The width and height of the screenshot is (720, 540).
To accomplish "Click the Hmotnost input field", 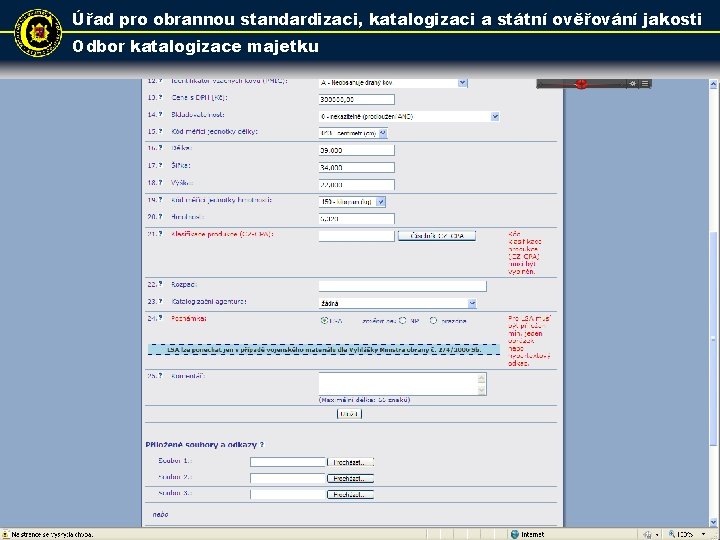I will [357, 219].
